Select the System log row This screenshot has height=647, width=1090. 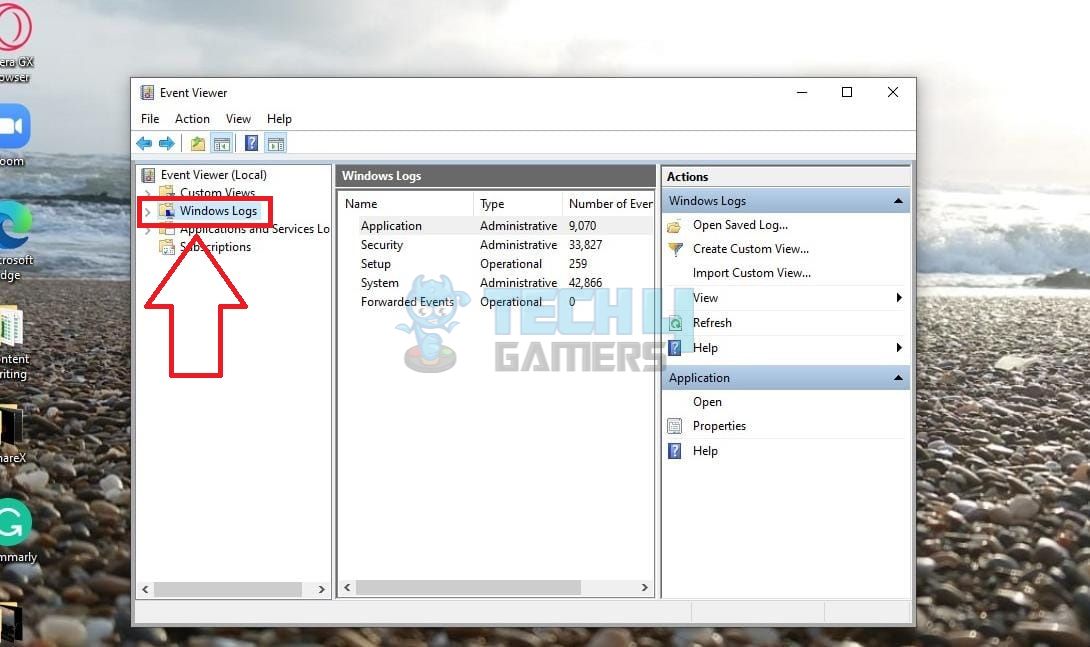tap(496, 283)
